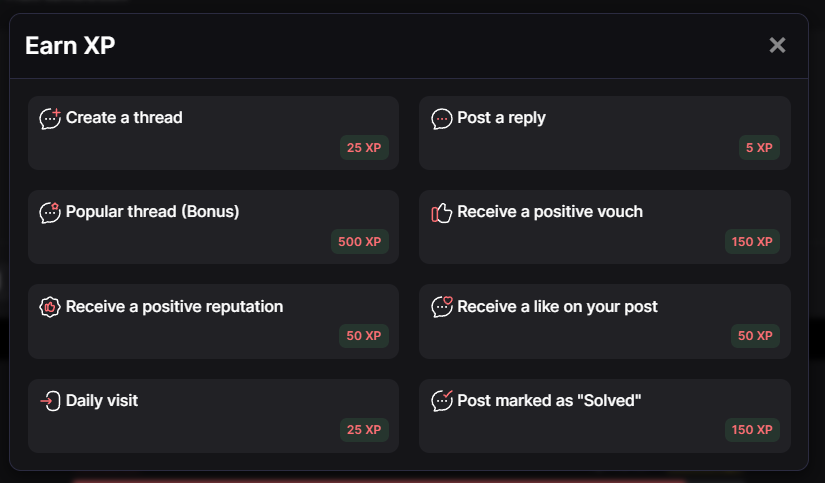The image size is (825, 483).
Task: Click the 50 XP badge for post like
Action: pyautogui.click(x=755, y=336)
